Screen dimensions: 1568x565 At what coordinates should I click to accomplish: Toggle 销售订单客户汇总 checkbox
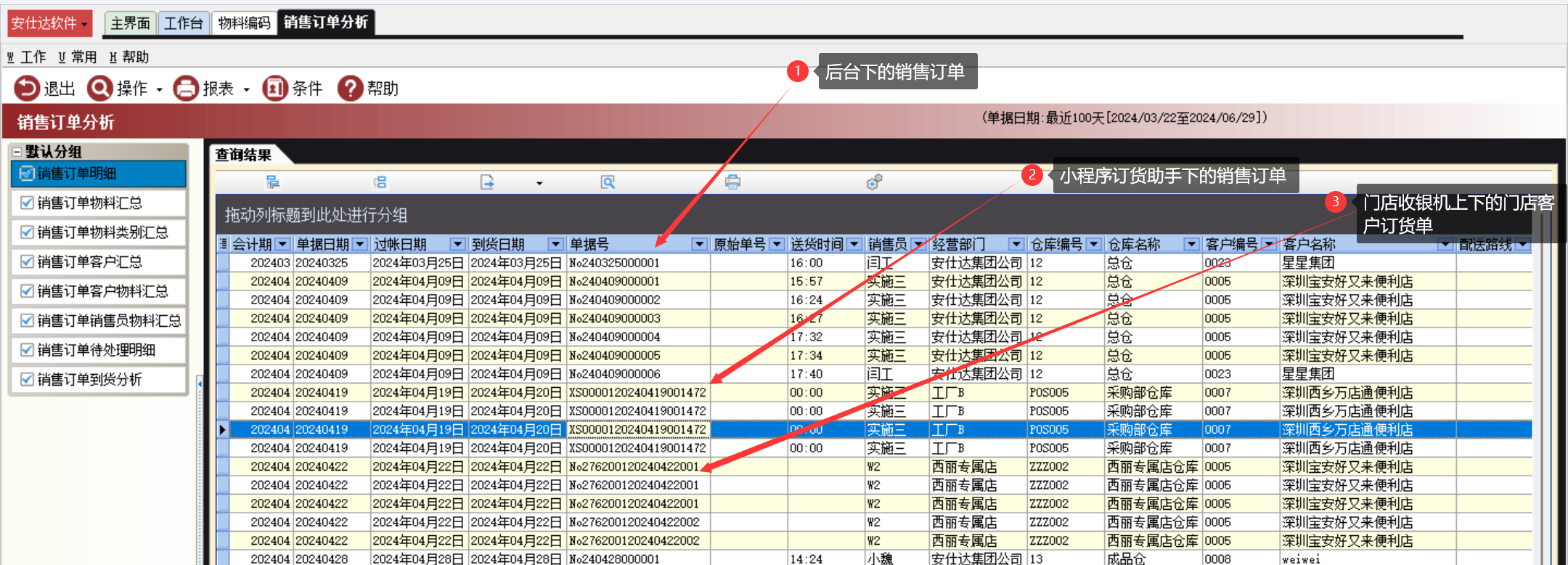pos(27,261)
